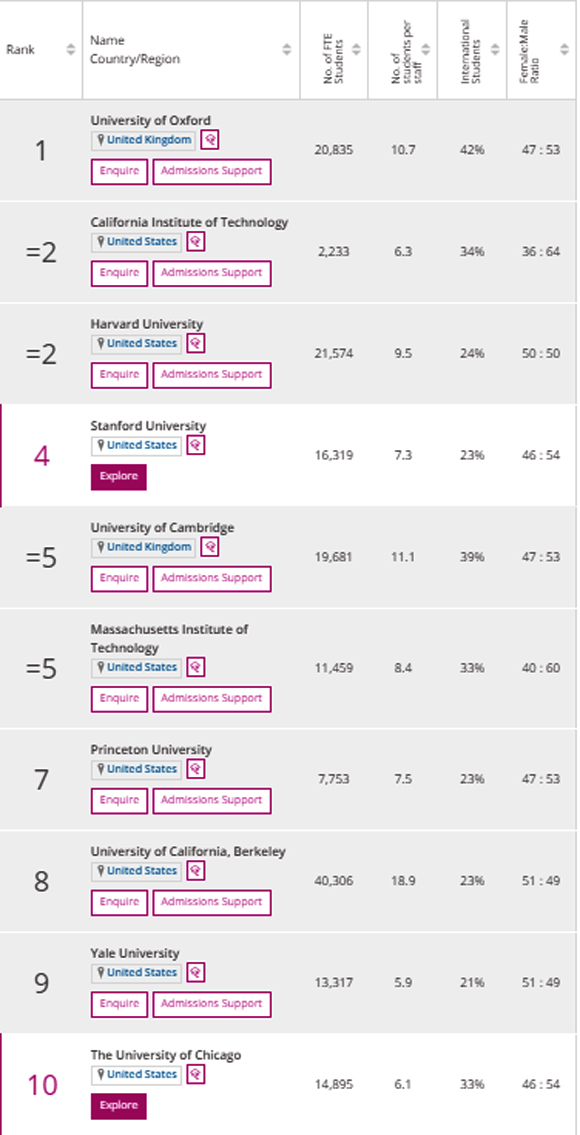Click the icon next to Stanford's country tag

[x=196, y=445]
